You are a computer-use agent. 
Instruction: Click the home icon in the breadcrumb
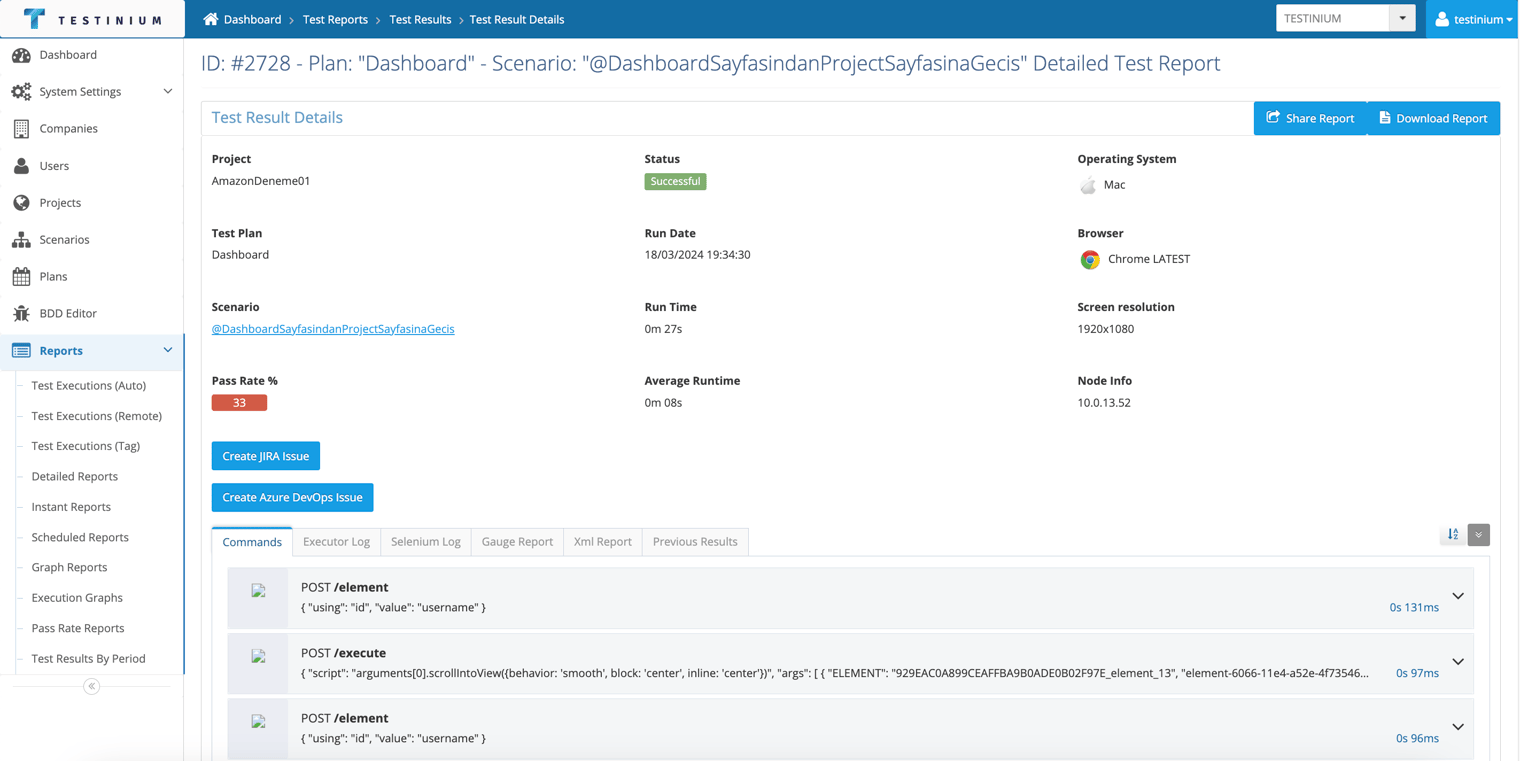[210, 19]
